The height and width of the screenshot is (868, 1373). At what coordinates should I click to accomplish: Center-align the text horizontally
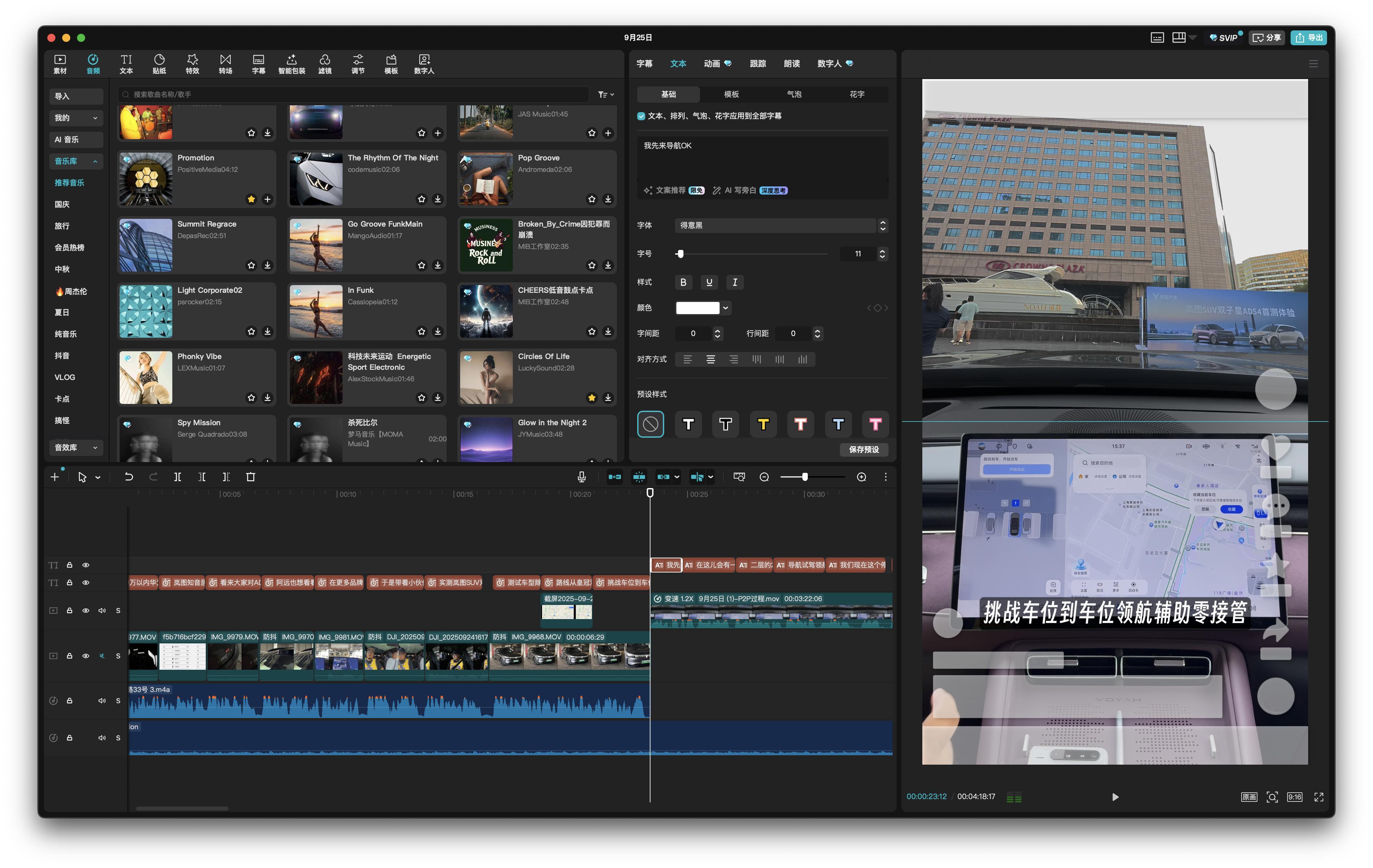[x=710, y=359]
